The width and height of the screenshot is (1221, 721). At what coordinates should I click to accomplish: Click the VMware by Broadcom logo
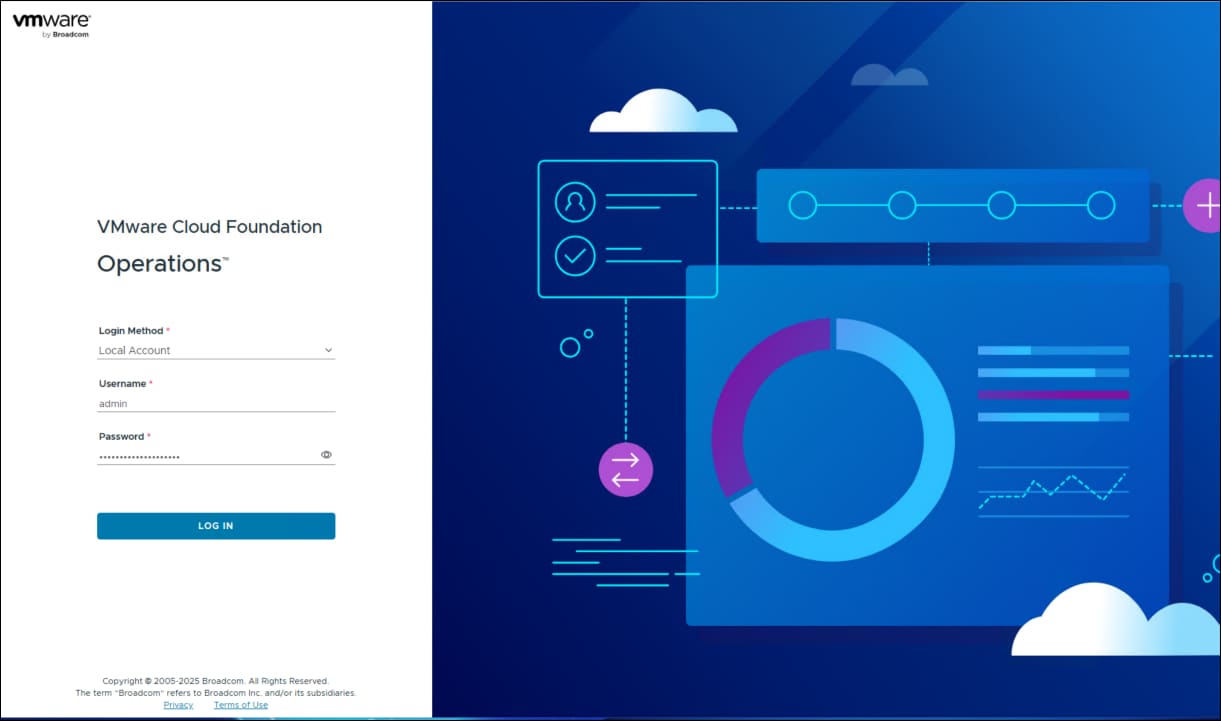pos(52,25)
